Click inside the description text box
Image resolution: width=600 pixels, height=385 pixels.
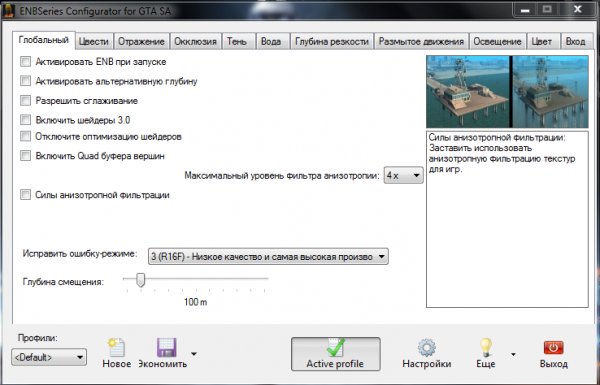pyautogui.click(x=507, y=219)
